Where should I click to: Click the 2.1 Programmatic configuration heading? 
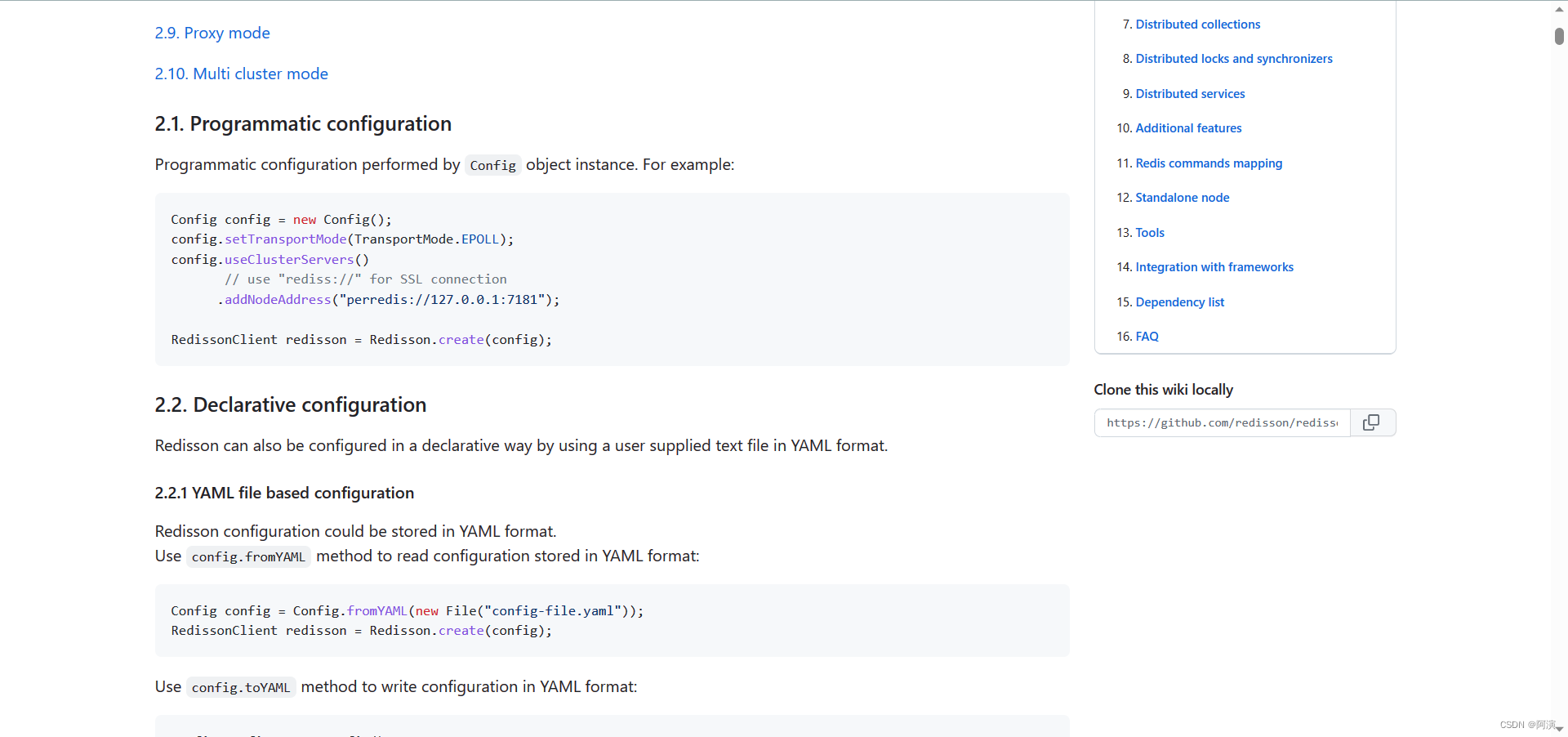click(303, 124)
